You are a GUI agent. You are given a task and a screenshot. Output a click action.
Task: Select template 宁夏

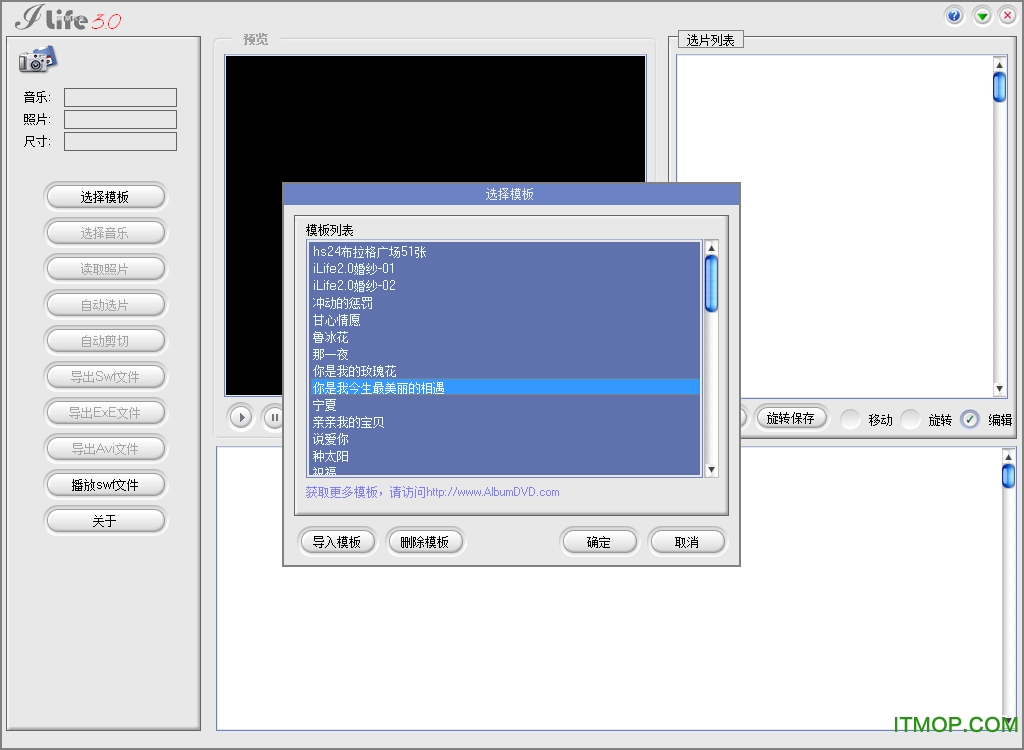[504, 405]
